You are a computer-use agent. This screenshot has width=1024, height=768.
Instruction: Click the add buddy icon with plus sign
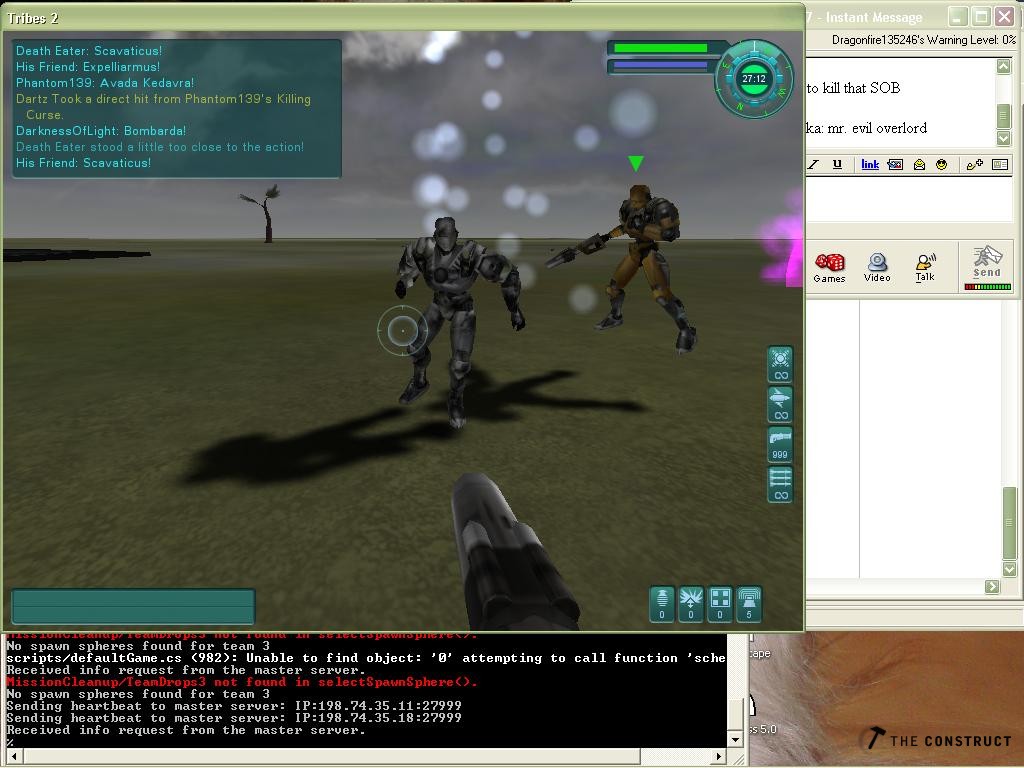pos(974,165)
